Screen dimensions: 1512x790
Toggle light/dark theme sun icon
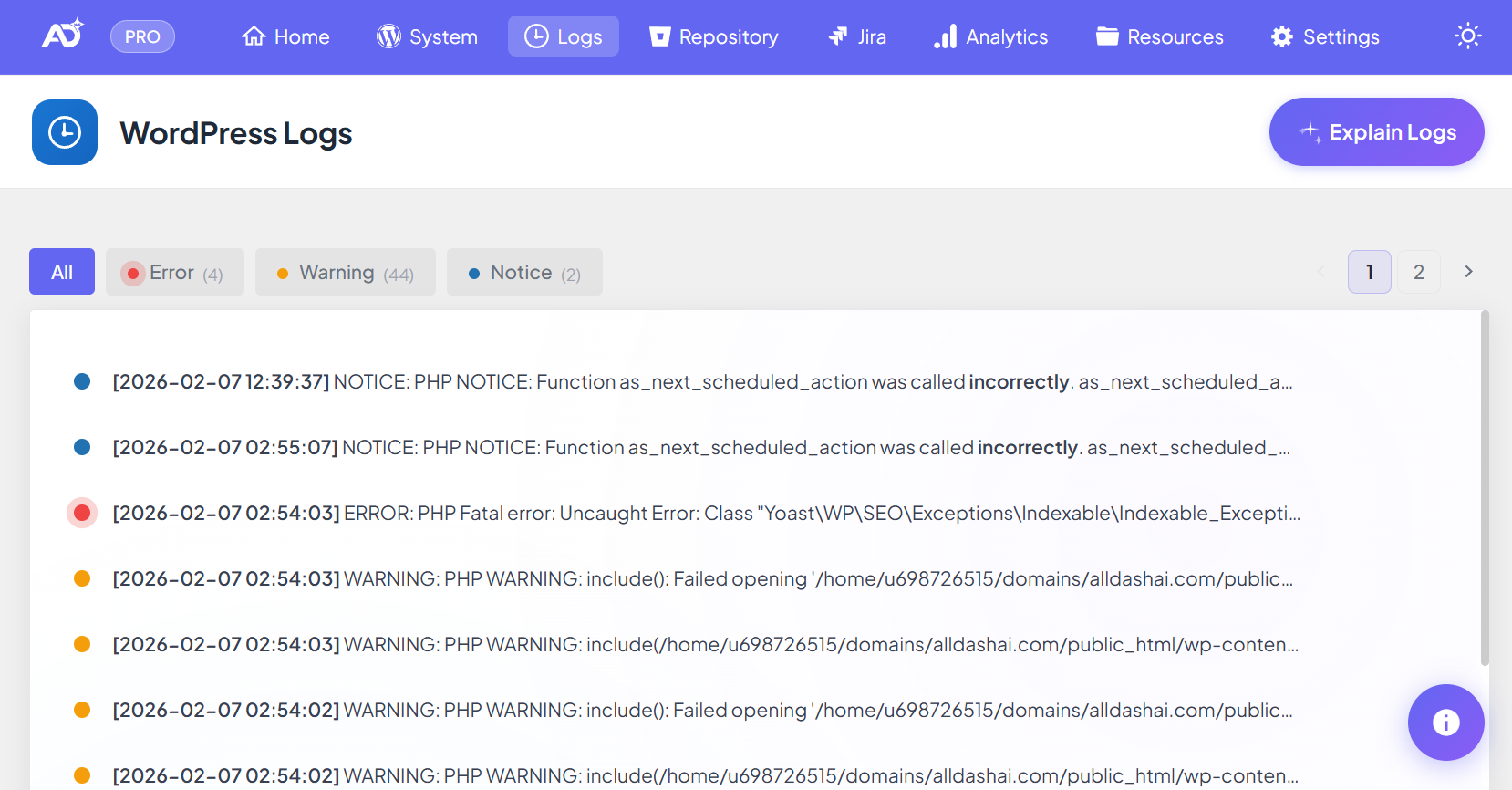(1467, 36)
